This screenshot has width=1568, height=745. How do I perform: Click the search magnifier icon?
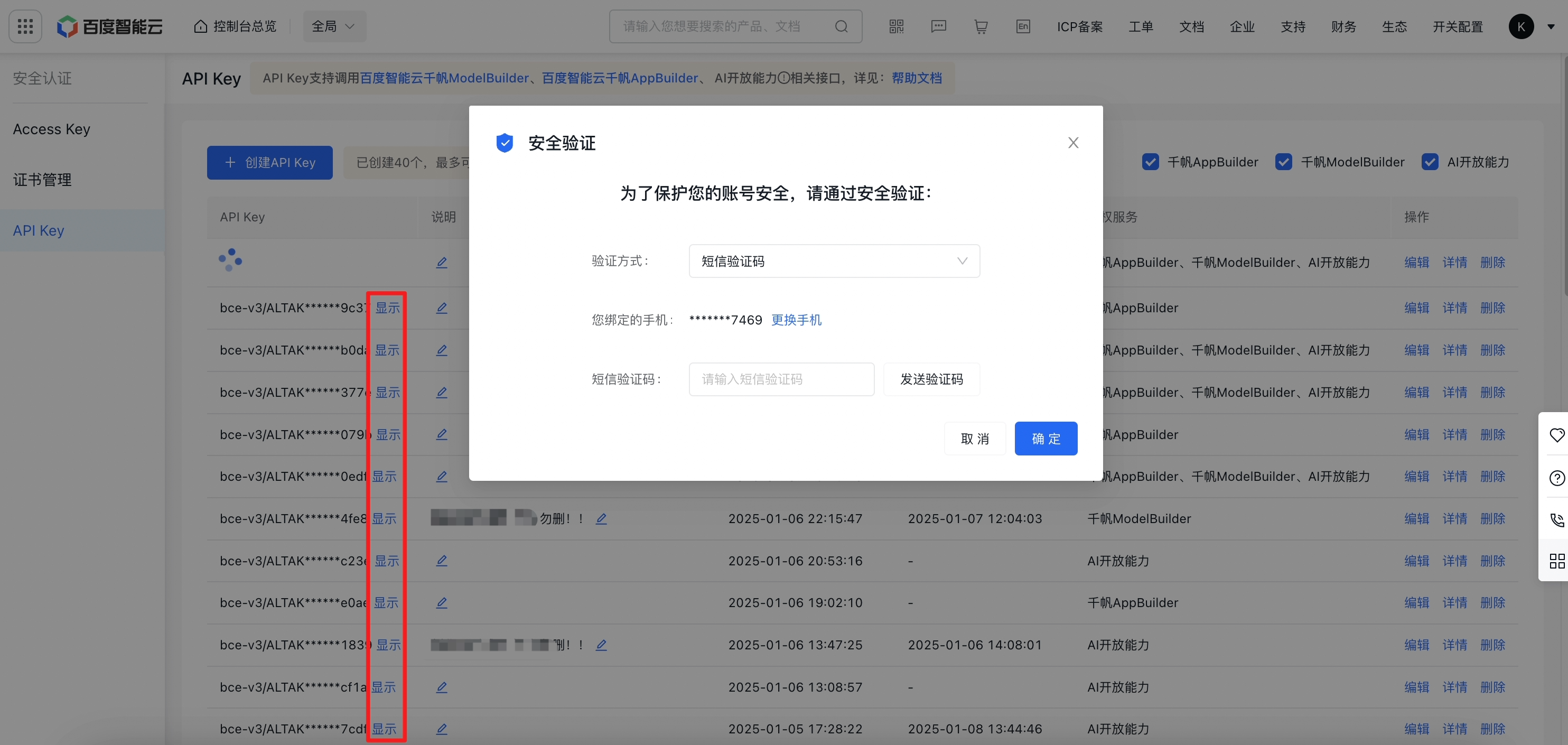[x=841, y=26]
